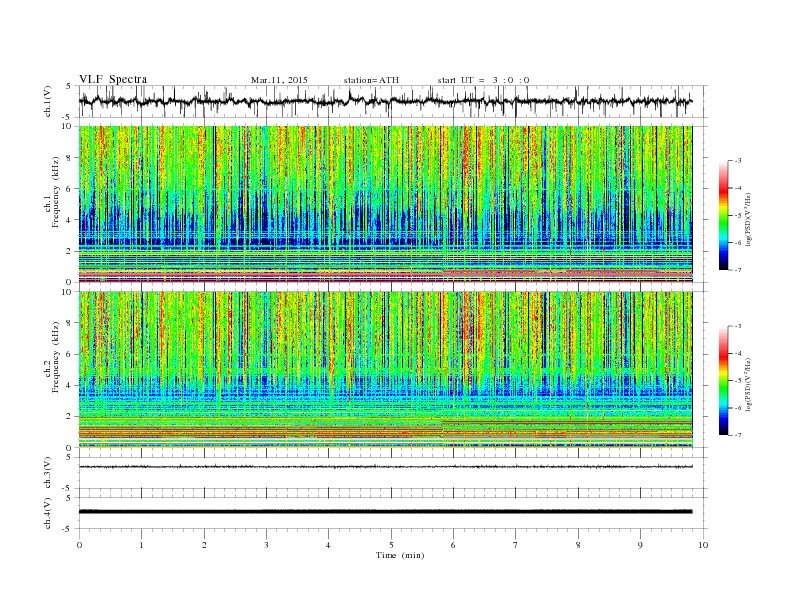Click the "ch.1(V)" vertical axis label
This screenshot has width=792, height=612.
click(x=48, y=101)
